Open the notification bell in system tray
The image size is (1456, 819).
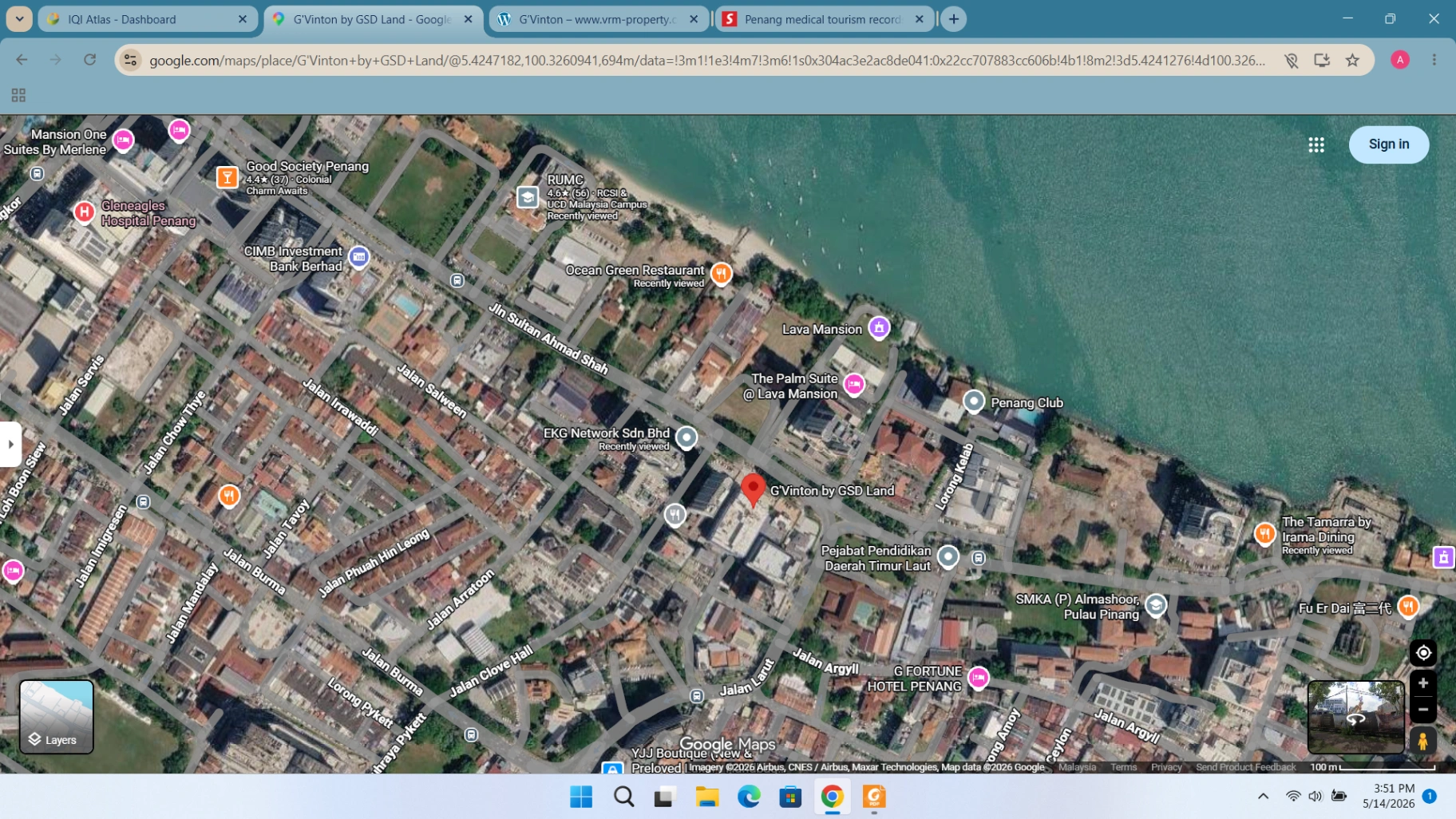(1430, 796)
